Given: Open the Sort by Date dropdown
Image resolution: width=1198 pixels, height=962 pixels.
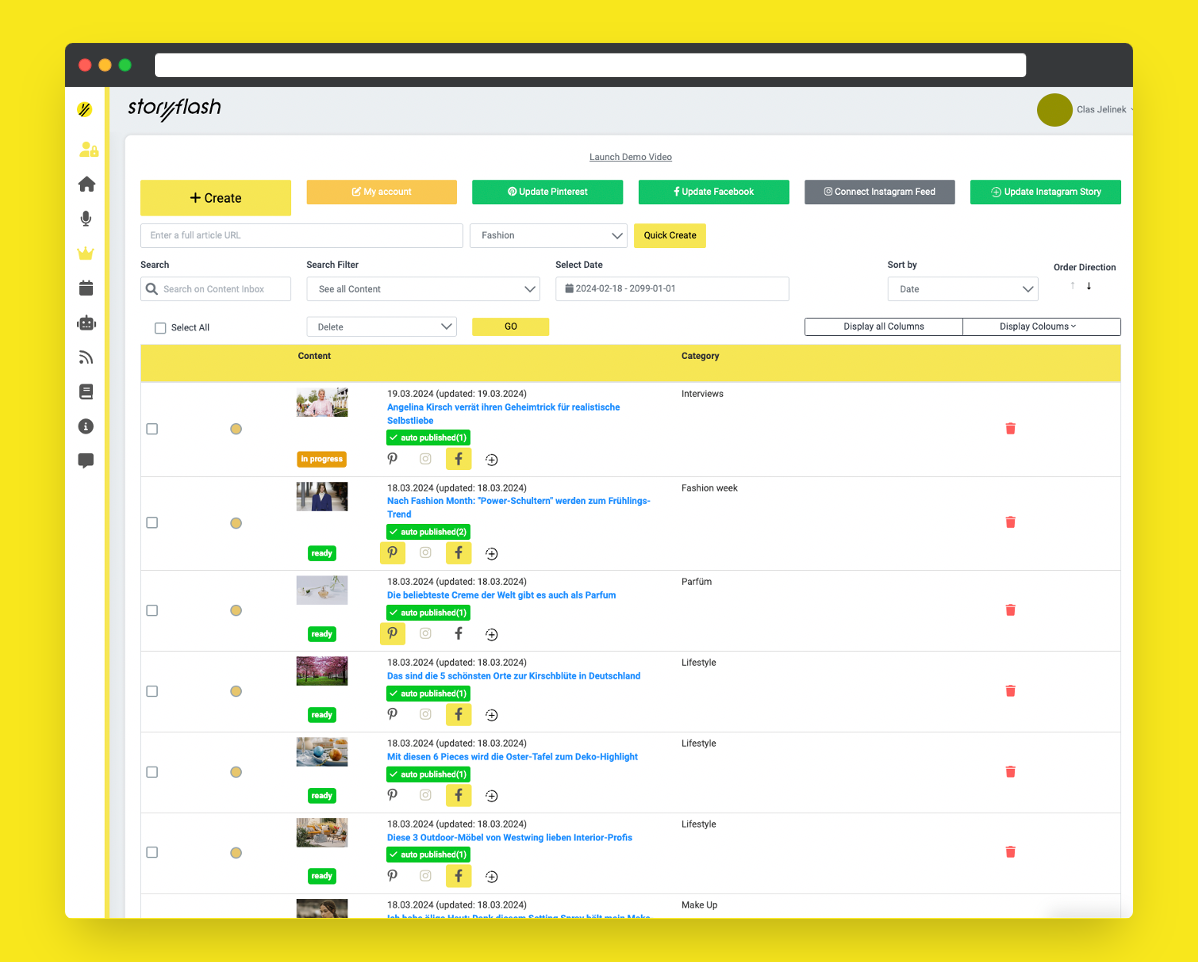Looking at the screenshot, I should [x=963, y=289].
